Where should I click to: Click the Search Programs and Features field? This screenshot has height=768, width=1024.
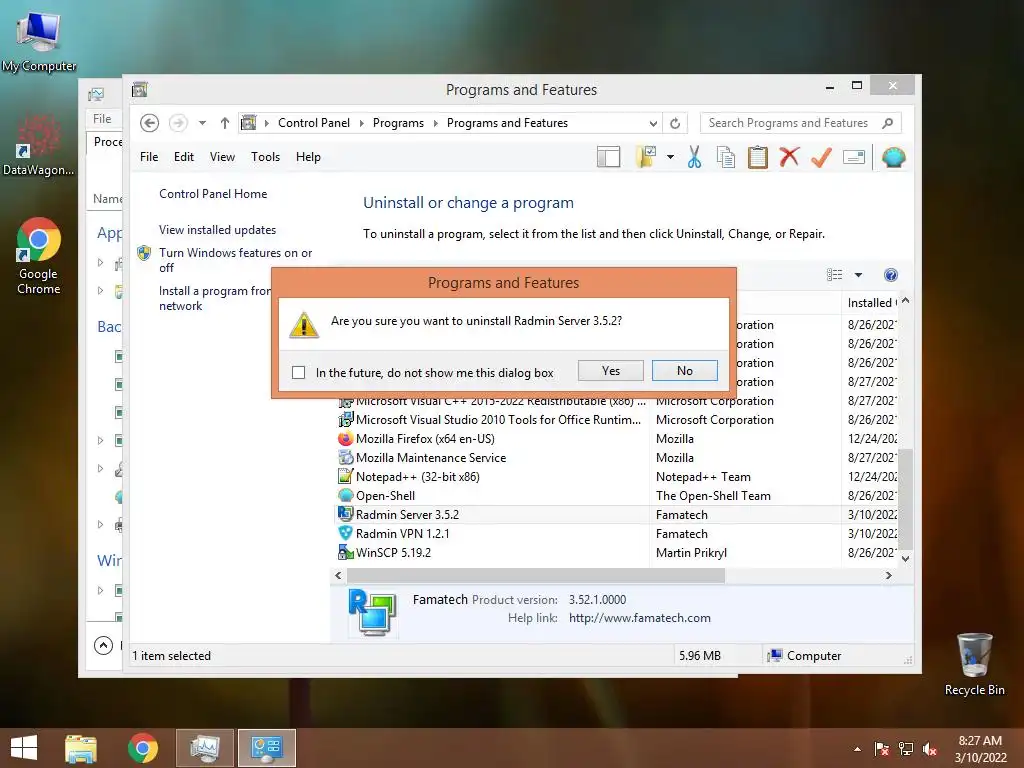[x=801, y=123]
